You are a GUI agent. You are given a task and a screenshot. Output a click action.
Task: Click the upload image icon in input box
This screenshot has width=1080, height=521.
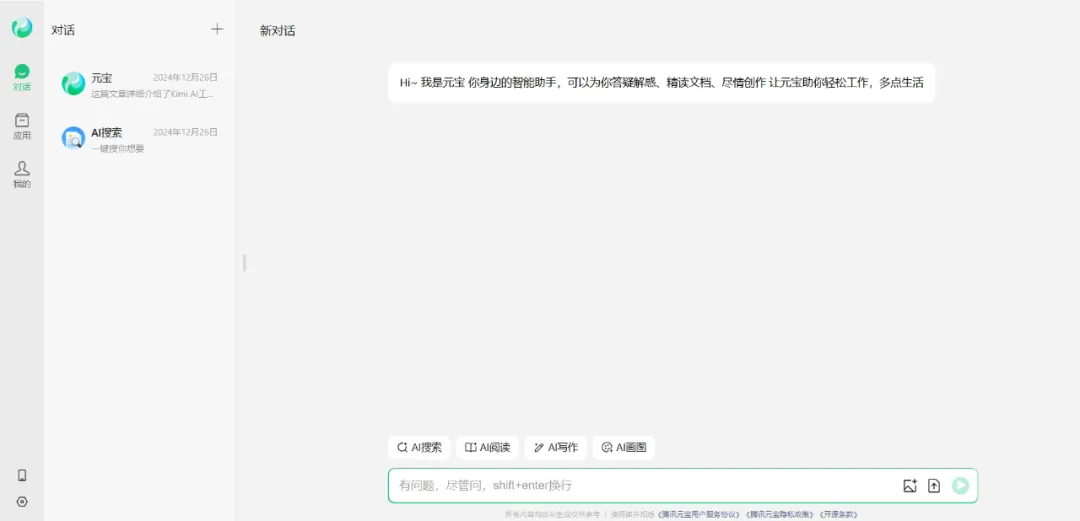click(x=910, y=486)
